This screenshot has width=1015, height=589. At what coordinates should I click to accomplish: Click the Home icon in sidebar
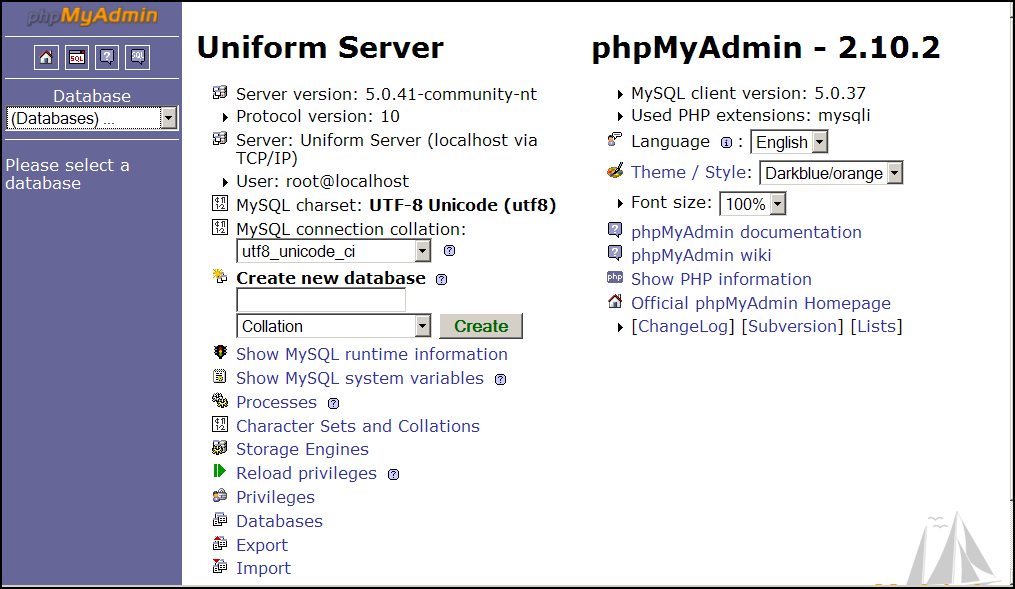pyautogui.click(x=46, y=58)
